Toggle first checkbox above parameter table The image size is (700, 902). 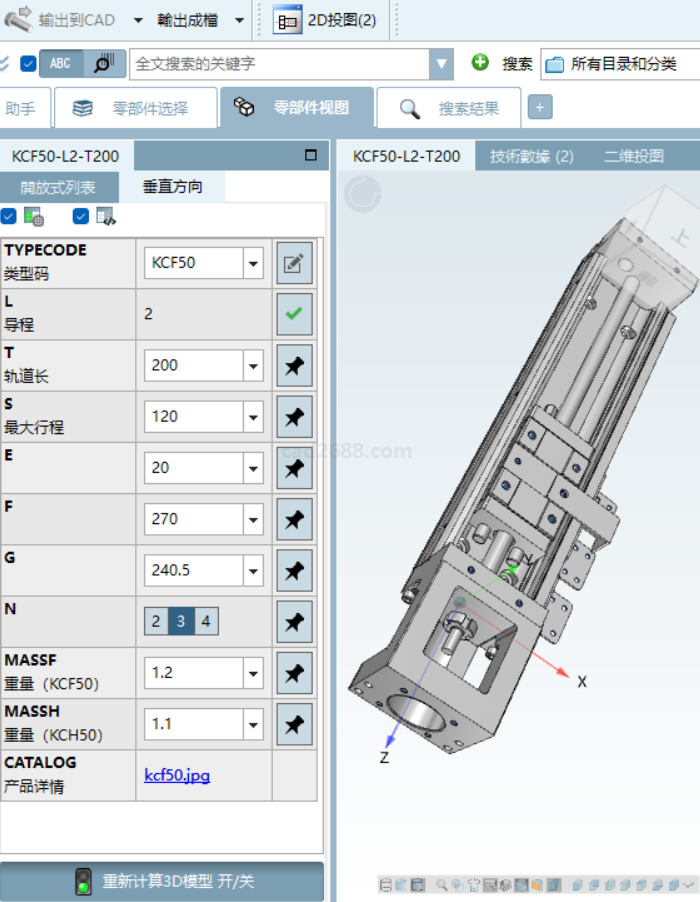click(x=9, y=216)
